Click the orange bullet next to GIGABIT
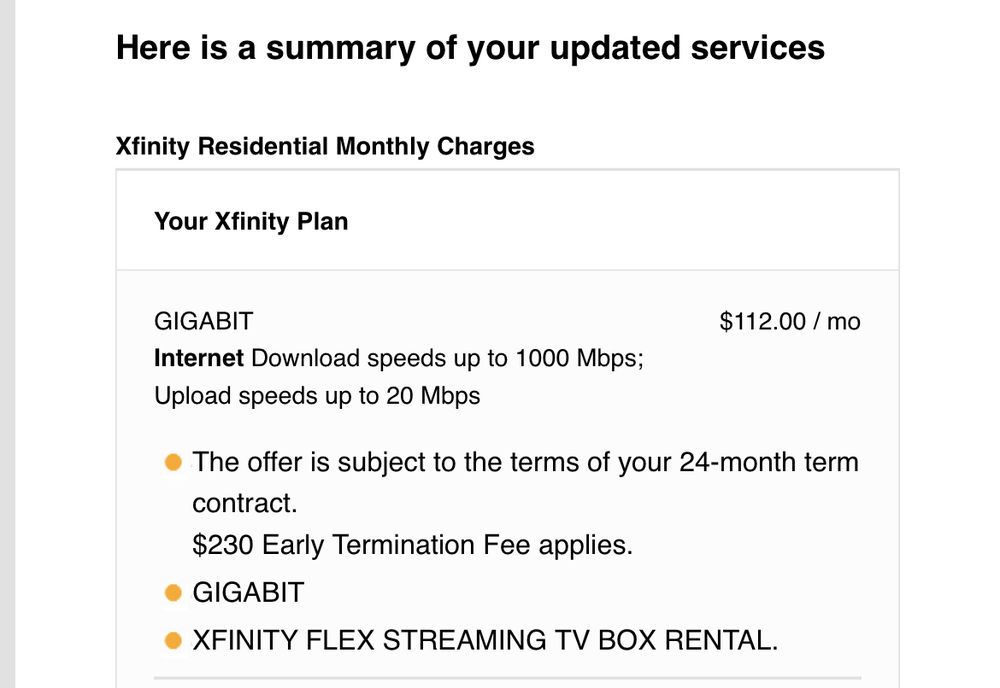This screenshot has width=1000, height=688. pyautogui.click(x=173, y=593)
